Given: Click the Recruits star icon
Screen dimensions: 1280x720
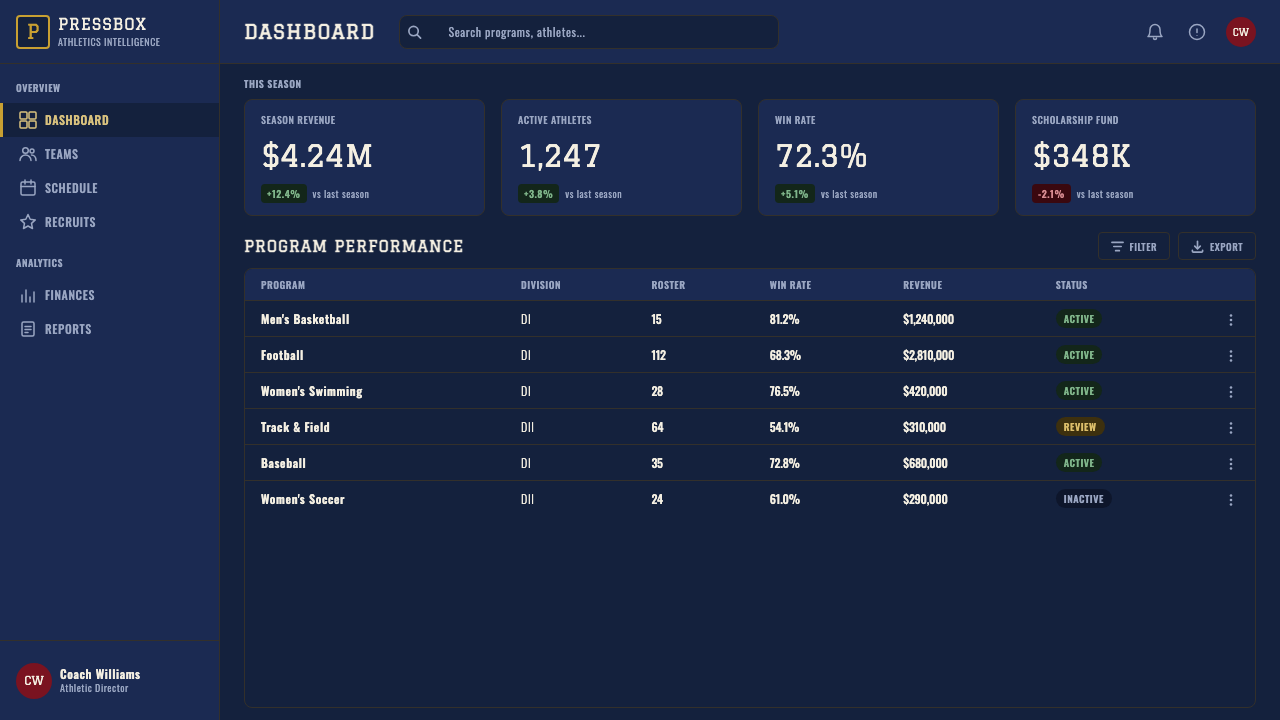Looking at the screenshot, I should 28,222.
